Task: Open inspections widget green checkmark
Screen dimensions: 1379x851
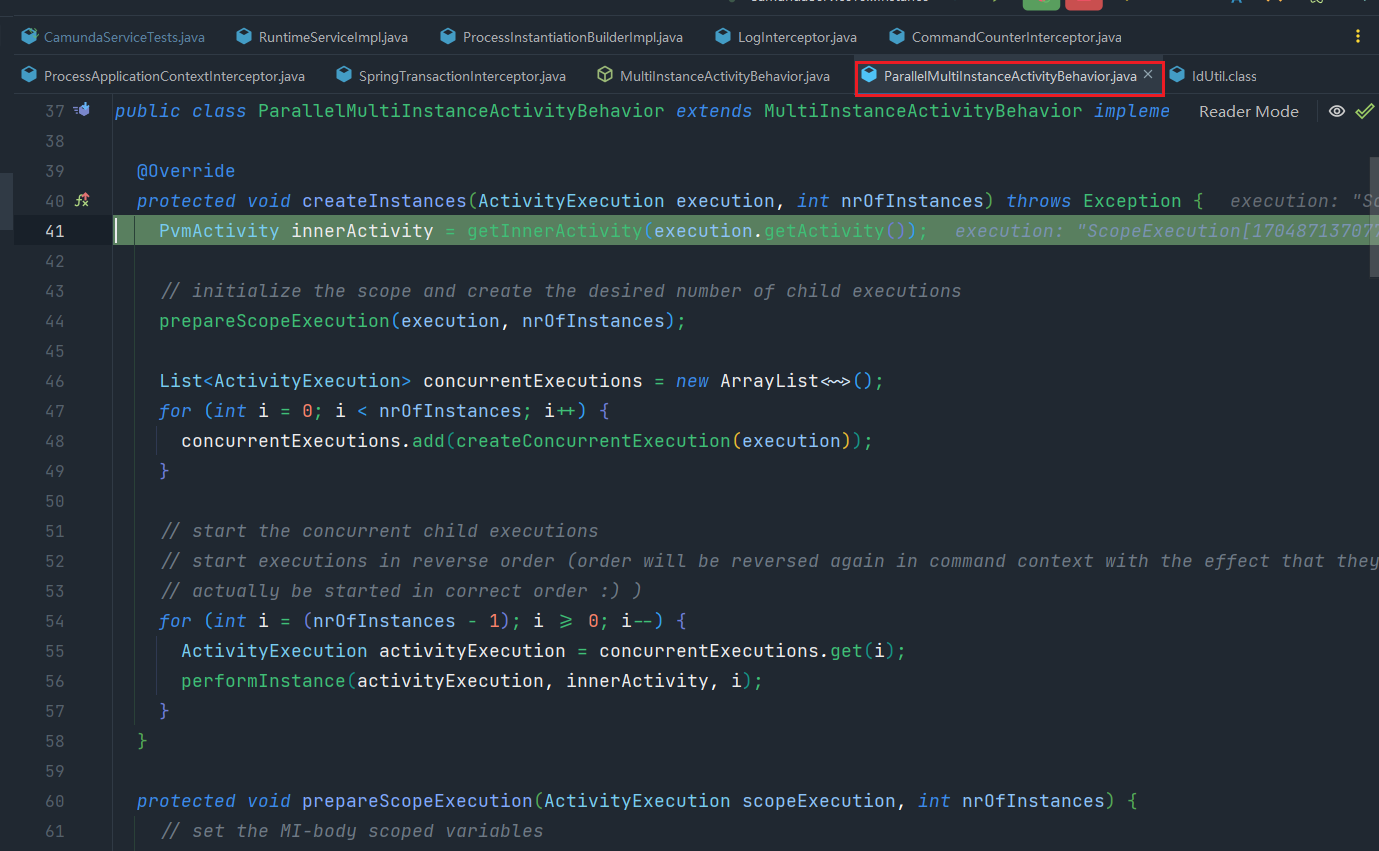Action: 1365,111
